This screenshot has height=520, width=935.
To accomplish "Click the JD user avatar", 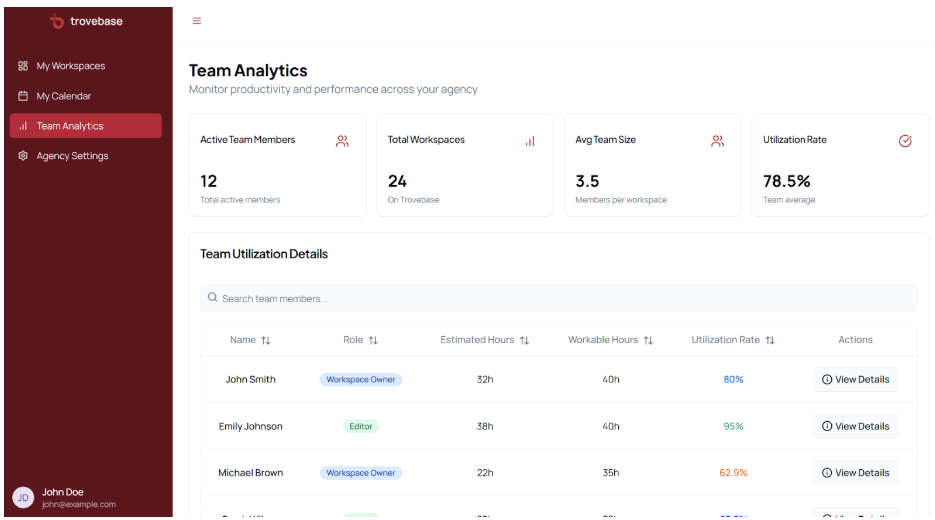I will pos(23,497).
